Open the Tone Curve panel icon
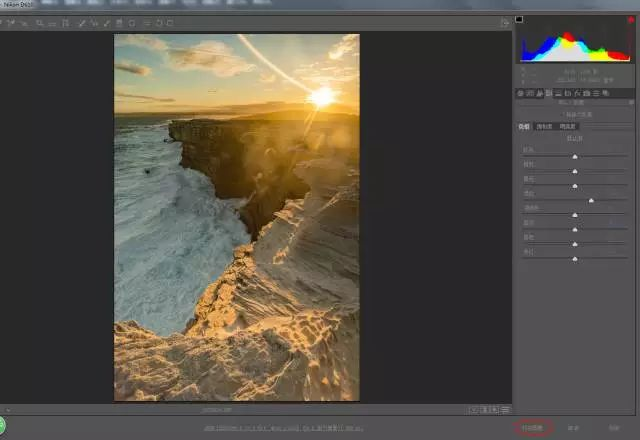640x440 pixels. (x=531, y=93)
